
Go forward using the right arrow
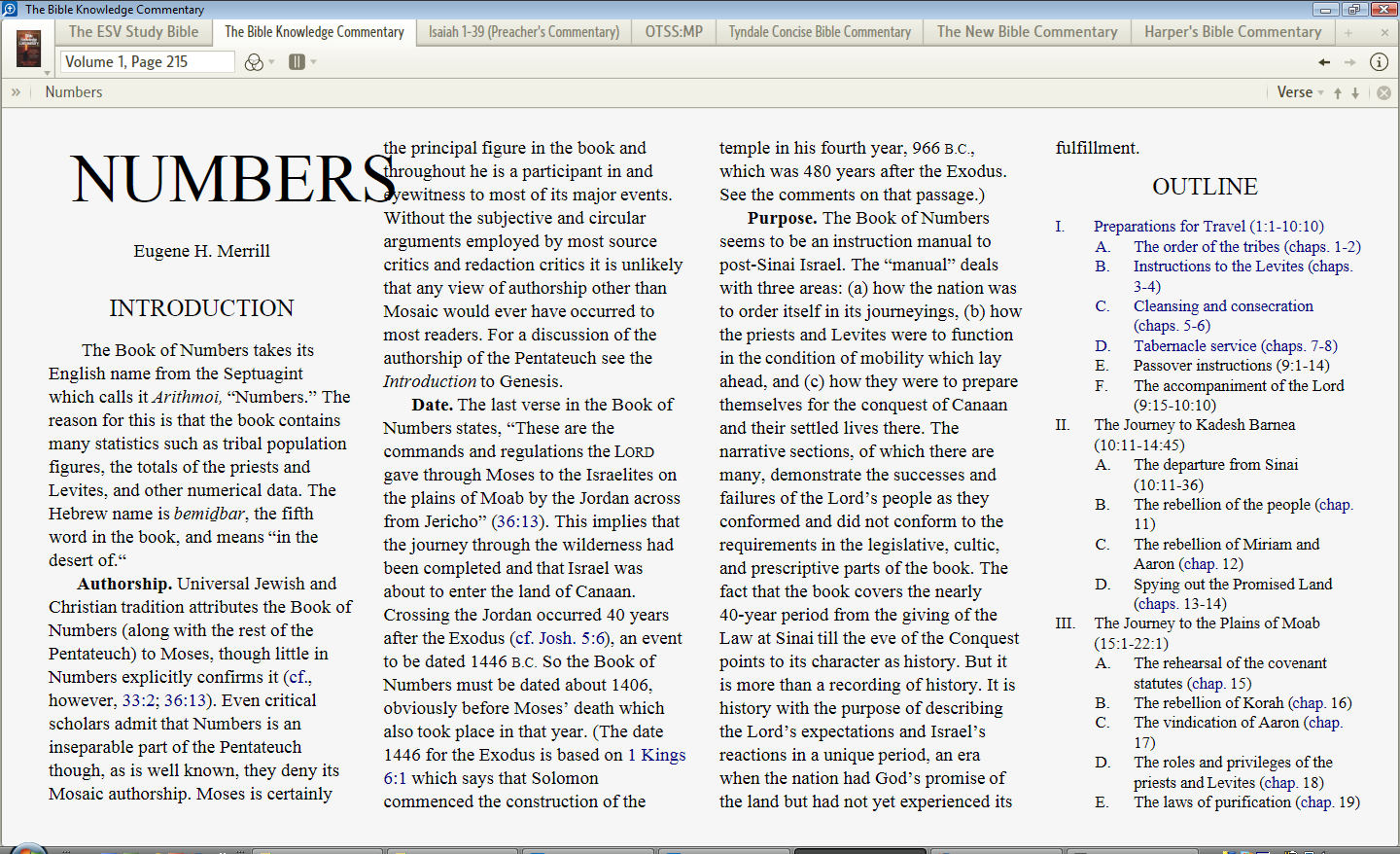point(1349,62)
